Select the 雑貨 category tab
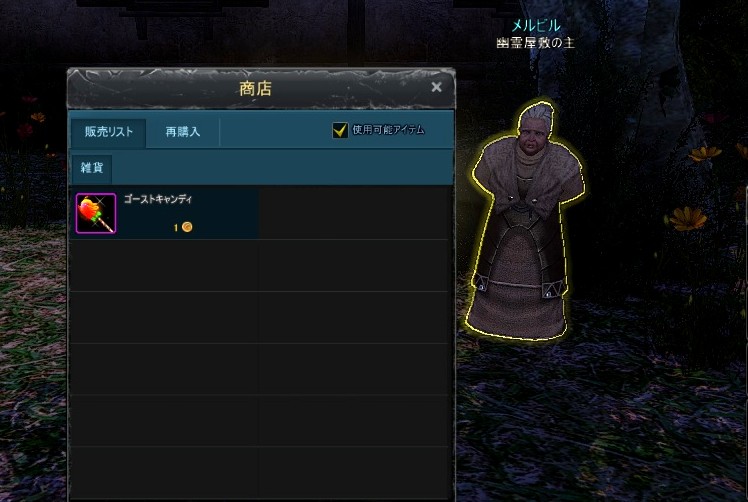Image resolution: width=748 pixels, height=502 pixels. pos(92,168)
